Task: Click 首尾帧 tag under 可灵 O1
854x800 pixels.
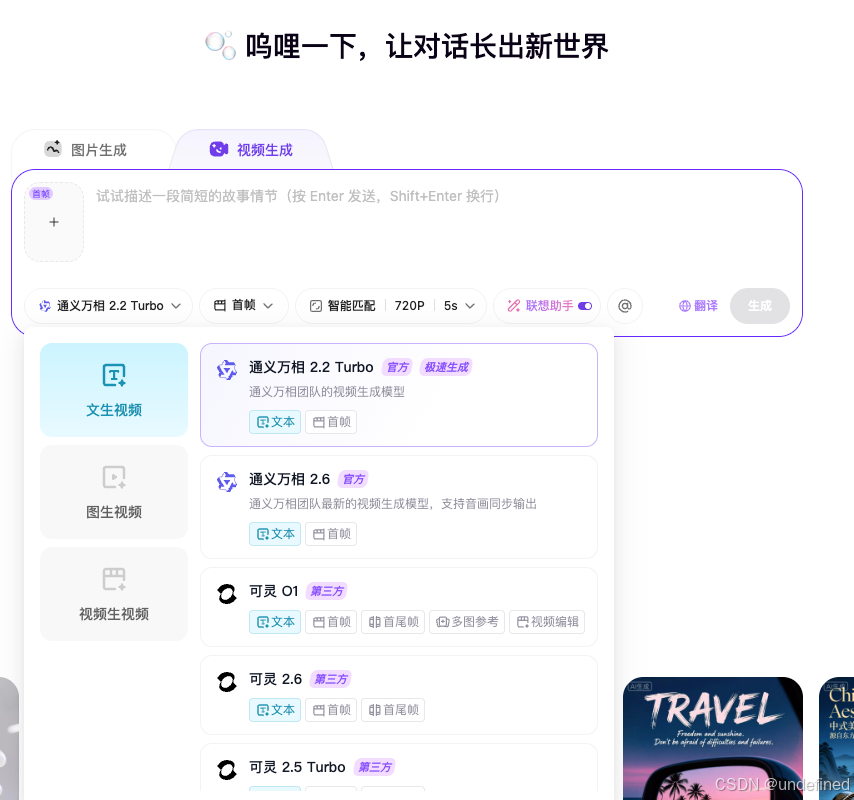Action: point(393,622)
